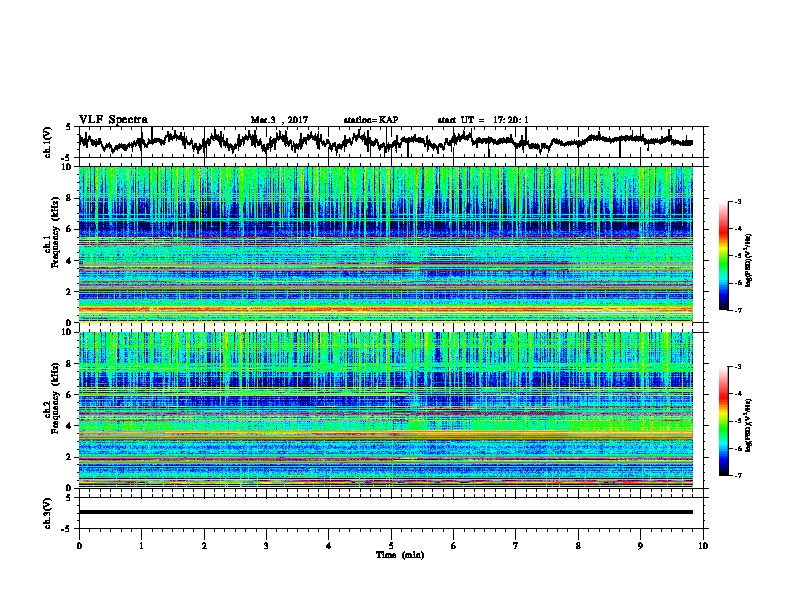The image size is (792, 612).
Task: Click the "3" tick on the time axis
Action: tap(266, 546)
